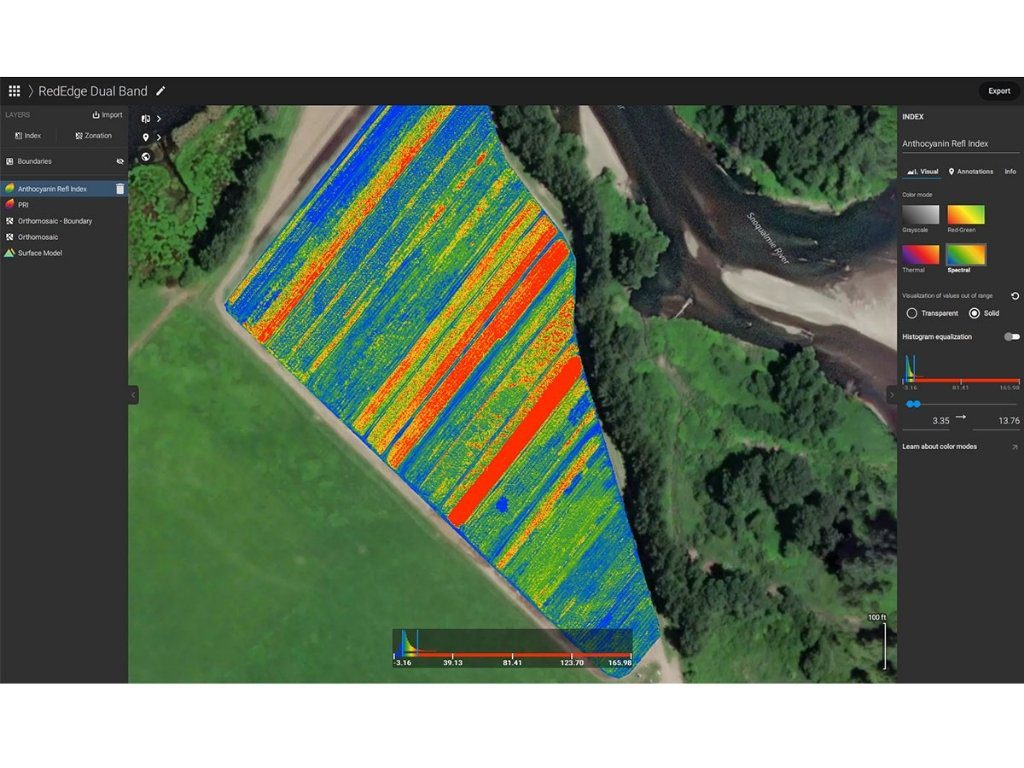This screenshot has width=1024, height=768.
Task: Open the app grid launcher icon
Action: [14, 91]
